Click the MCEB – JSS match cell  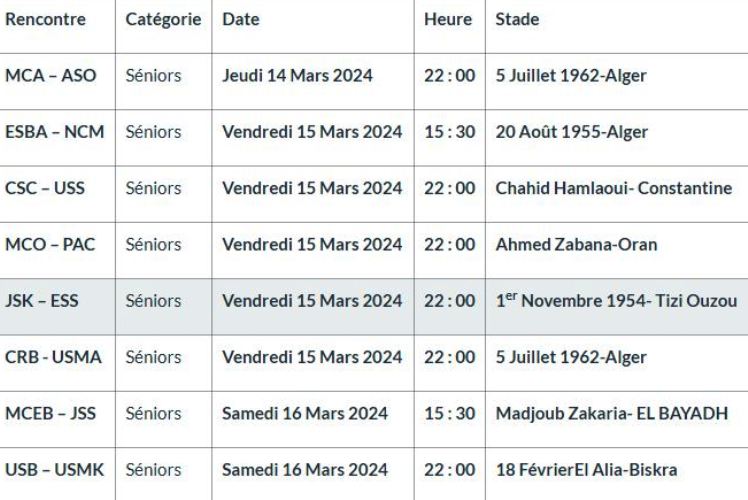(51, 413)
